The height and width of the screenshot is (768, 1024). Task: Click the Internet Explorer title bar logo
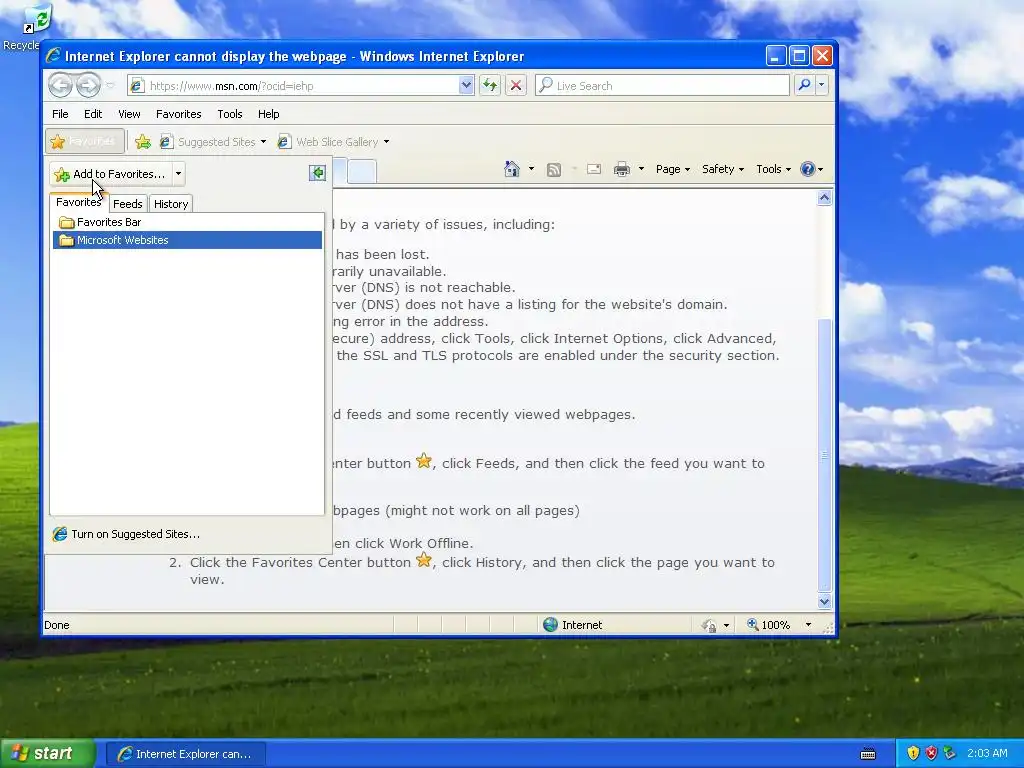[x=53, y=56]
